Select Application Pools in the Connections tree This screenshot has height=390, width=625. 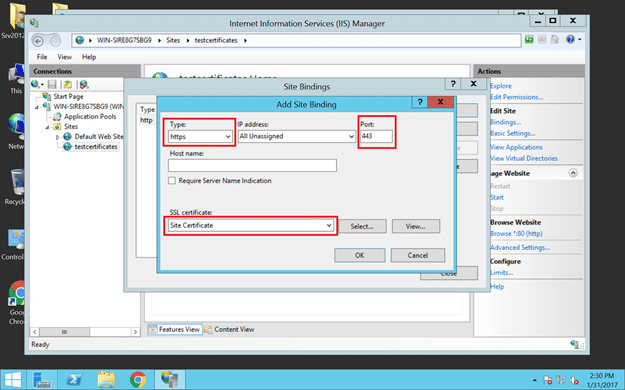point(90,116)
